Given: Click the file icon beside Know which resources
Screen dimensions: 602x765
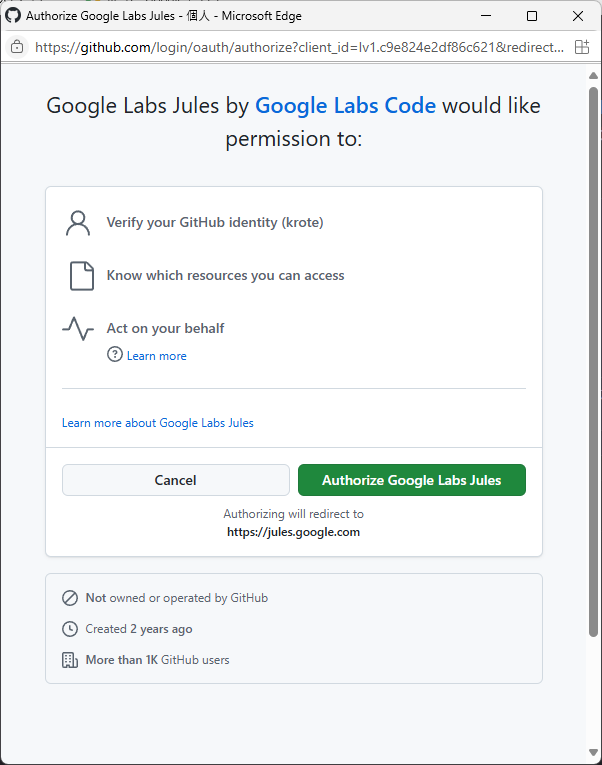Looking at the screenshot, I should pyautogui.click(x=82, y=276).
